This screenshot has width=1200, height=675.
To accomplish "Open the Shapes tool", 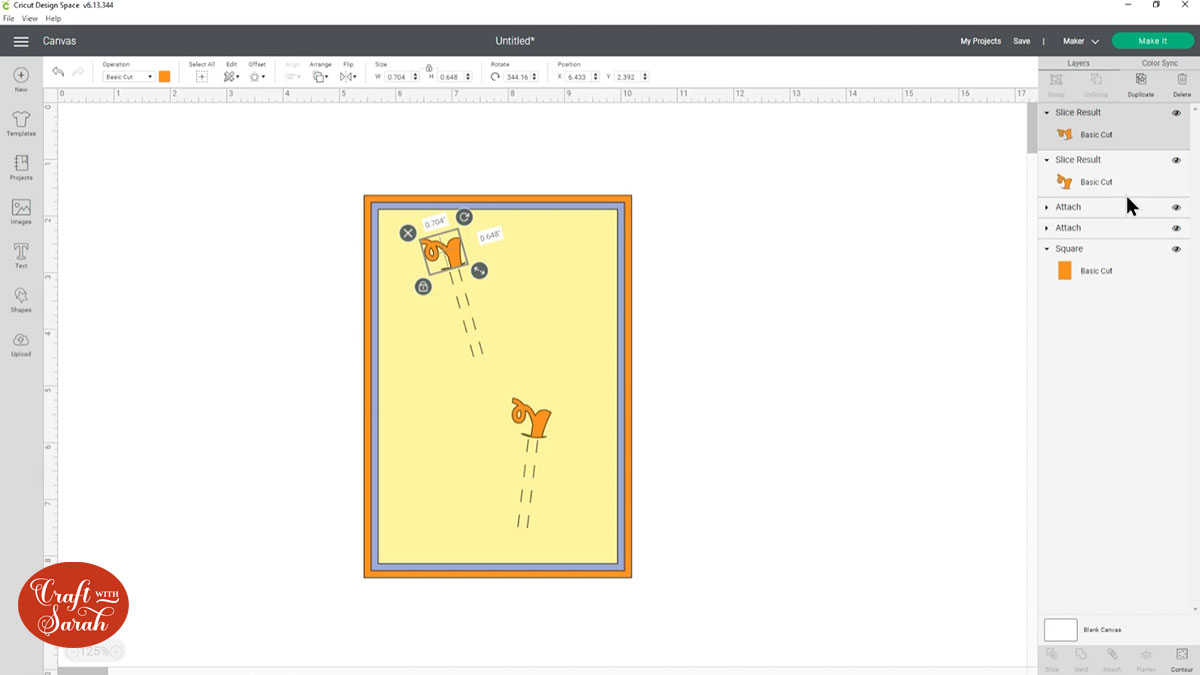I will click(x=21, y=299).
